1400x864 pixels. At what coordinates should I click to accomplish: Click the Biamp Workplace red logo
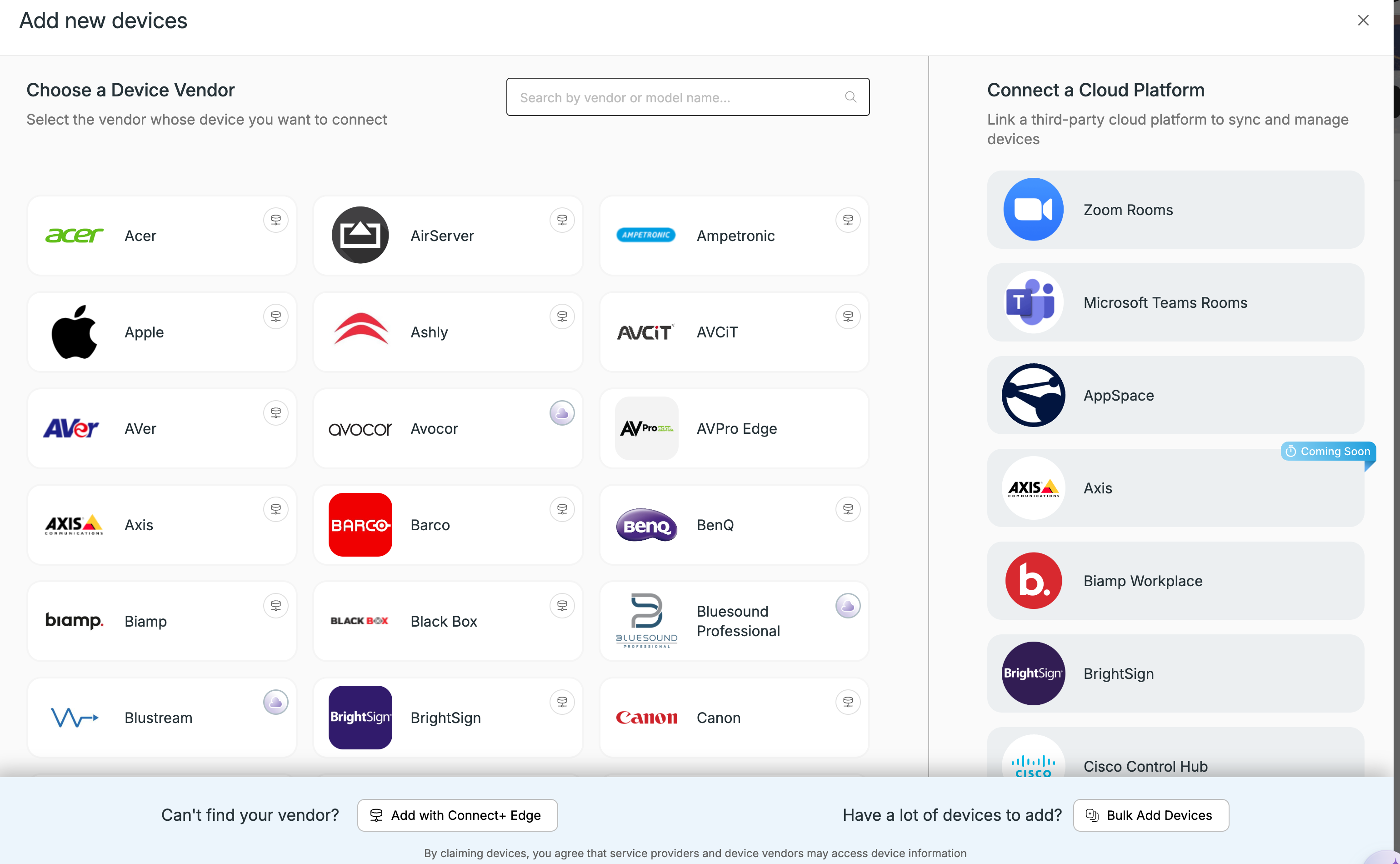click(x=1034, y=581)
